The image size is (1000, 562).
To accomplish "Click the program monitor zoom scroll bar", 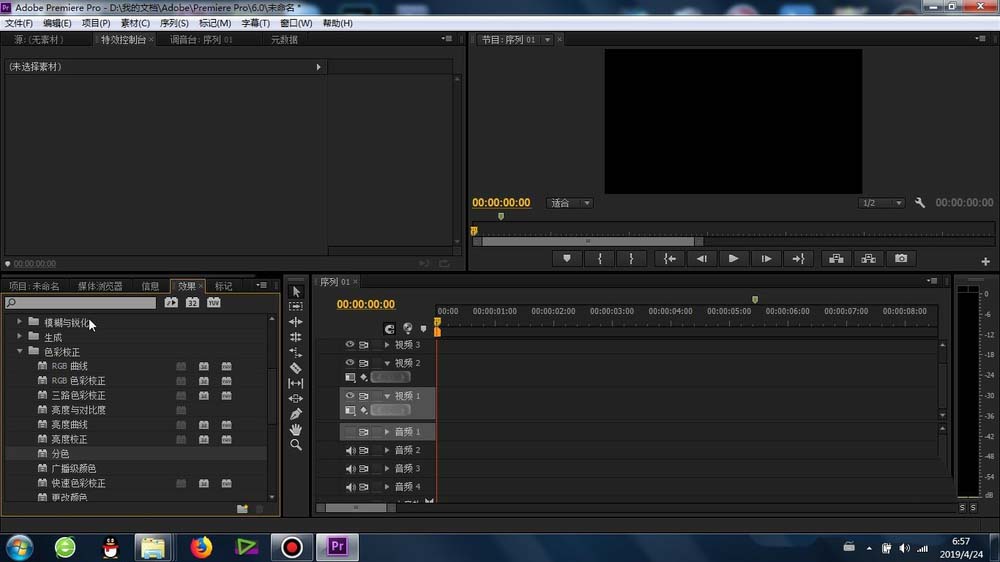I will (x=588, y=241).
